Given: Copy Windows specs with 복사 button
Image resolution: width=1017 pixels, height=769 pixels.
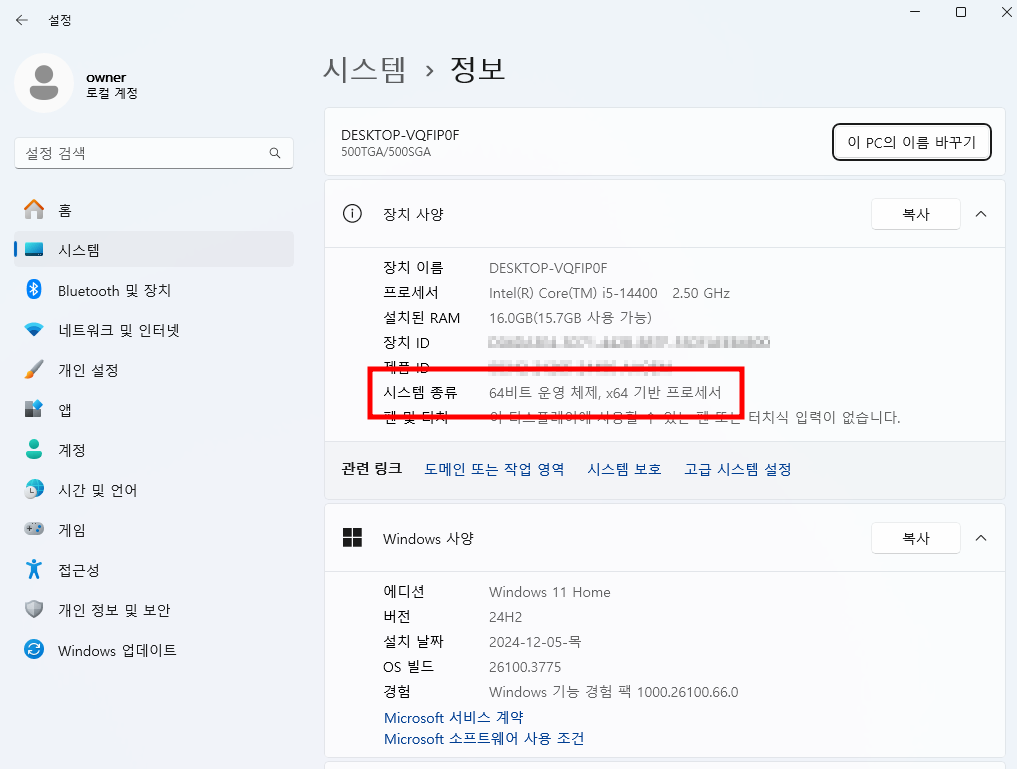Looking at the screenshot, I should click(916, 538).
